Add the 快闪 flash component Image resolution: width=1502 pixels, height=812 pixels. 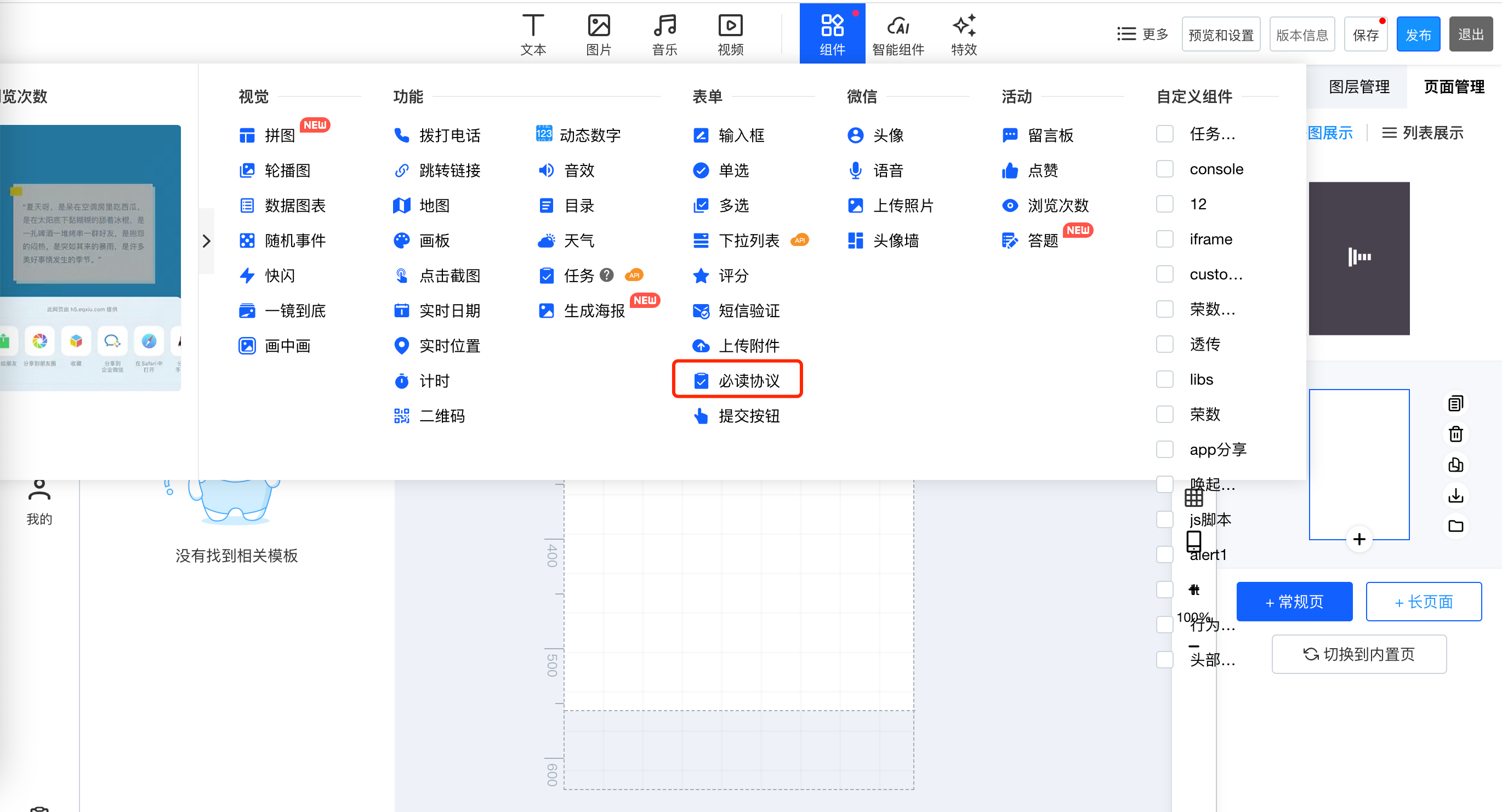[268, 275]
